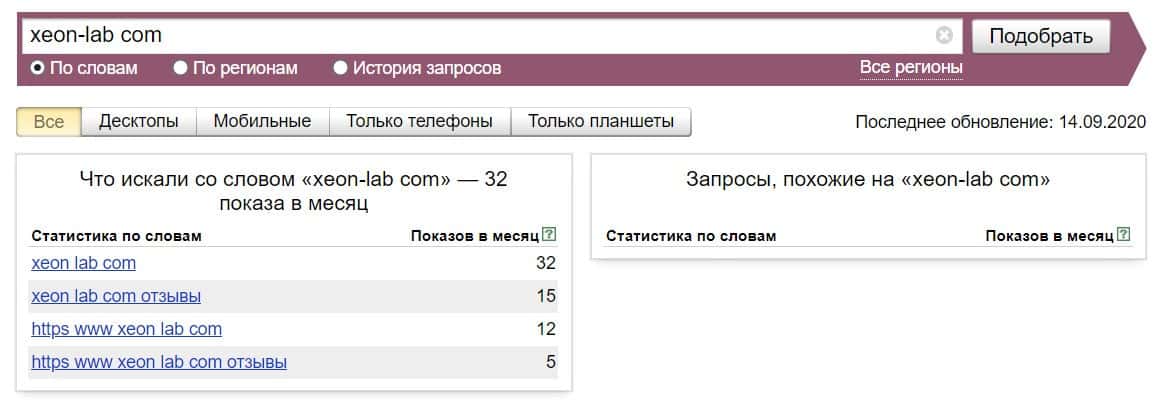The width and height of the screenshot is (1174, 413).
Task: Open the "xeon lab com отзывы" link
Action: pyautogui.click(x=116, y=297)
